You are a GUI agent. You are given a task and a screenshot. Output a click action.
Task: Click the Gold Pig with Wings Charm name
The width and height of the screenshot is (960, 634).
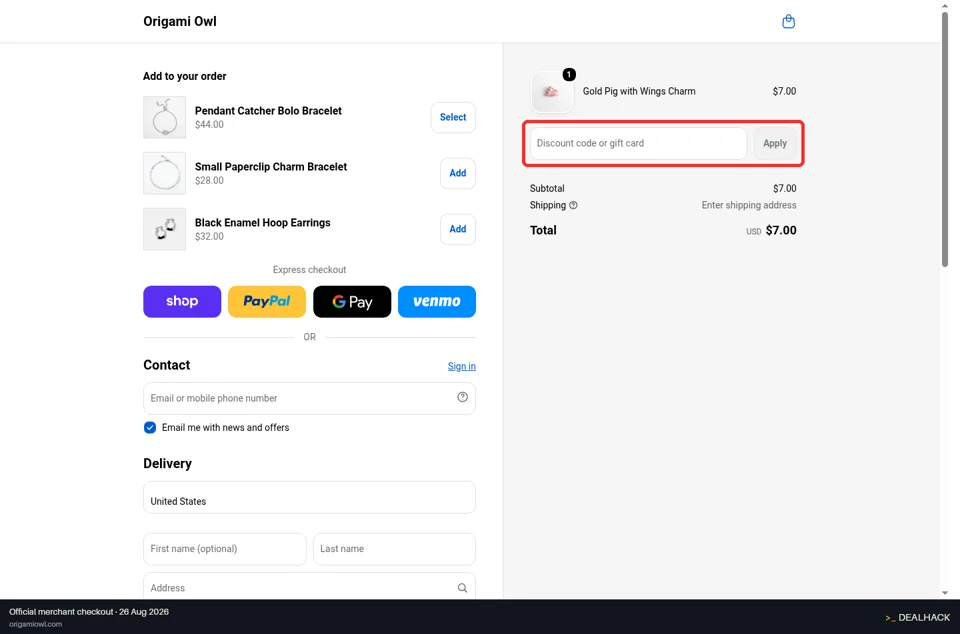click(x=639, y=91)
